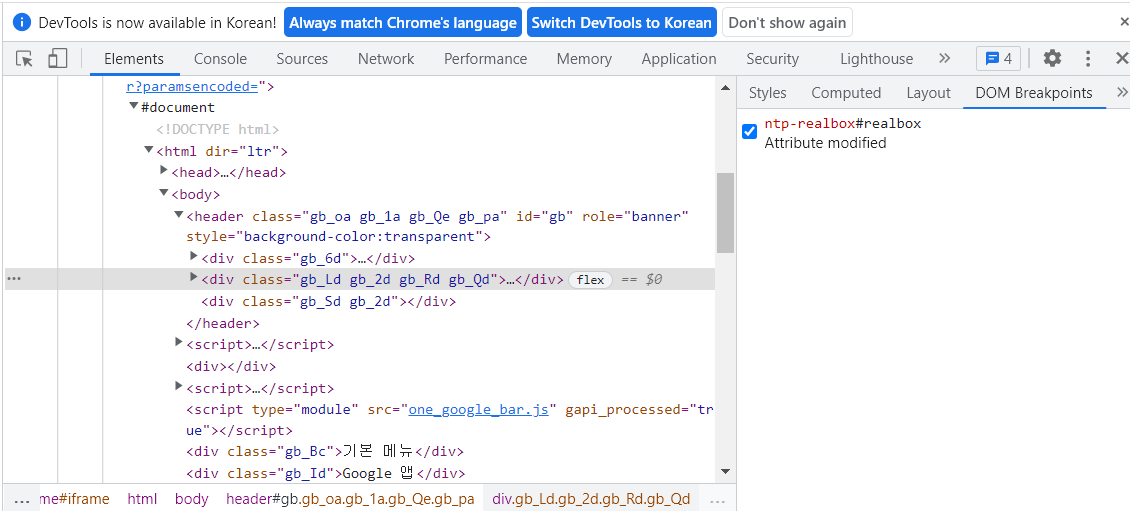The image size is (1130, 511).
Task: Select div.gb_Ld breadcrumb item
Action: tap(591, 499)
